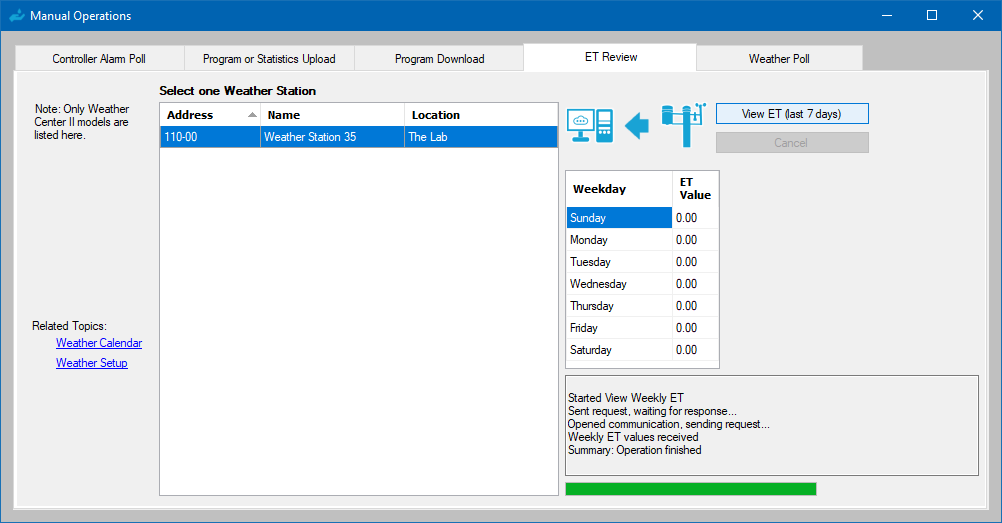Switch to the Weather Poll tab
Screen dimensions: 1002x523
click(779, 59)
